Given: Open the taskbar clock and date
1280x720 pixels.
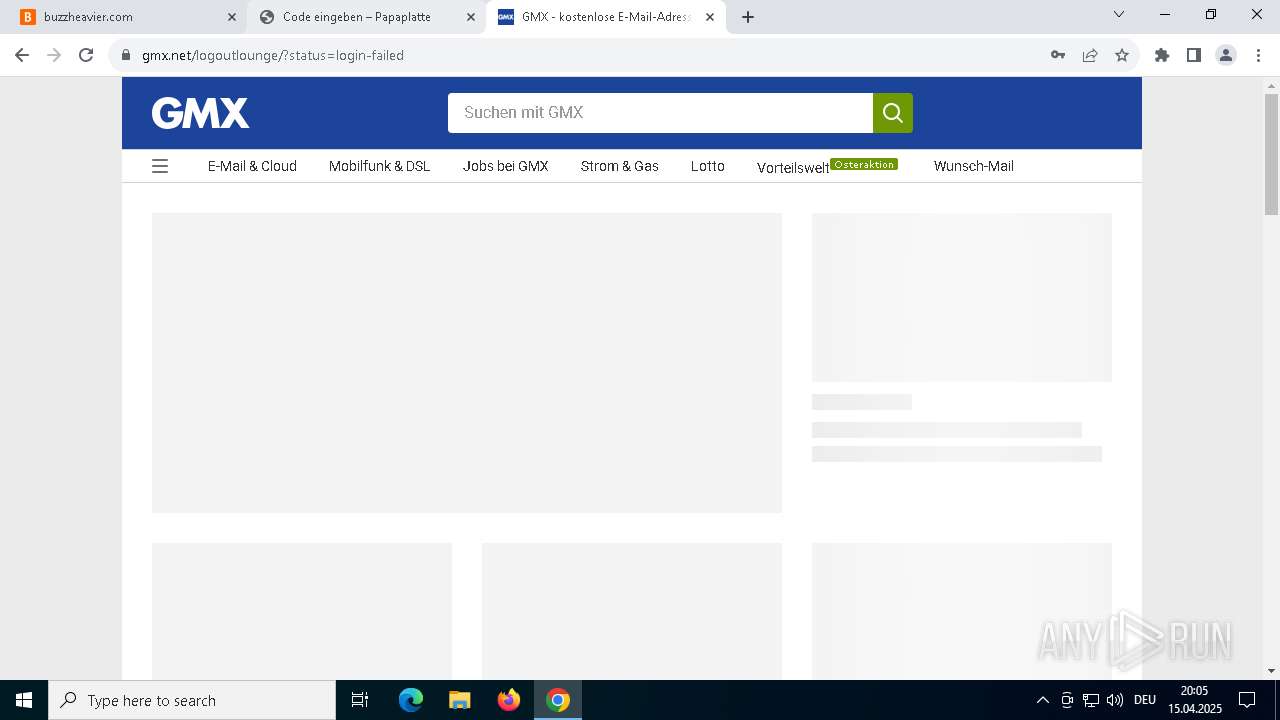Looking at the screenshot, I should (x=1194, y=700).
